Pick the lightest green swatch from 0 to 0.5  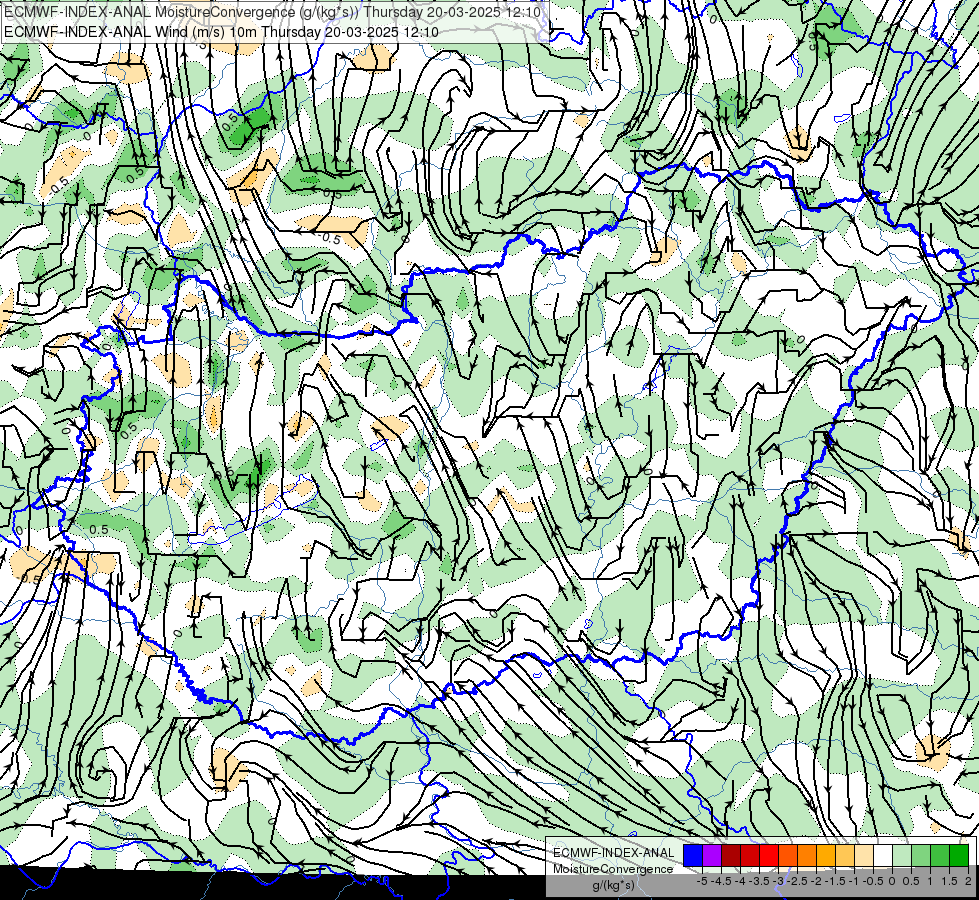coord(902,855)
